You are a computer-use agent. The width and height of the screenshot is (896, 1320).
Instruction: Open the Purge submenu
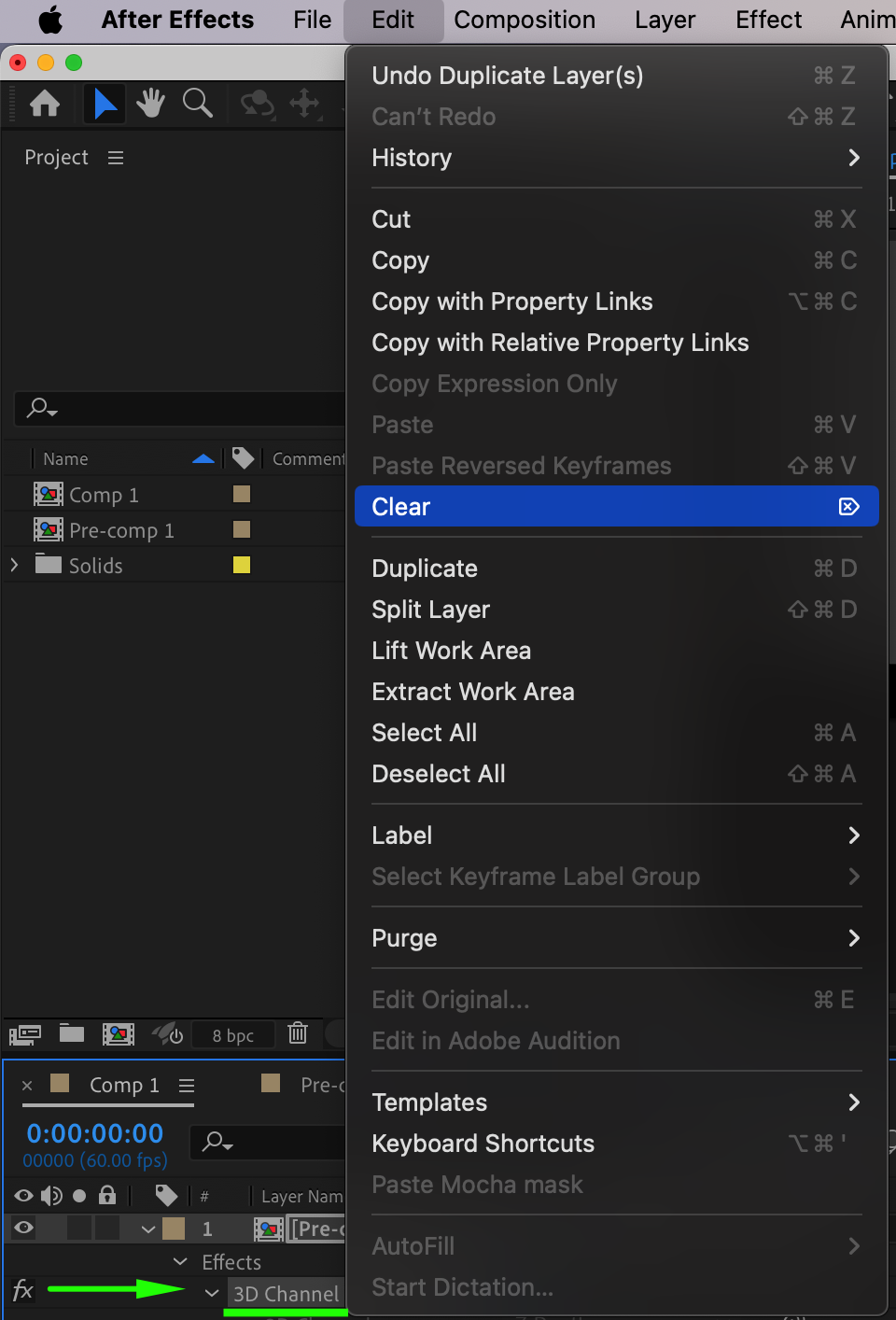(x=616, y=938)
